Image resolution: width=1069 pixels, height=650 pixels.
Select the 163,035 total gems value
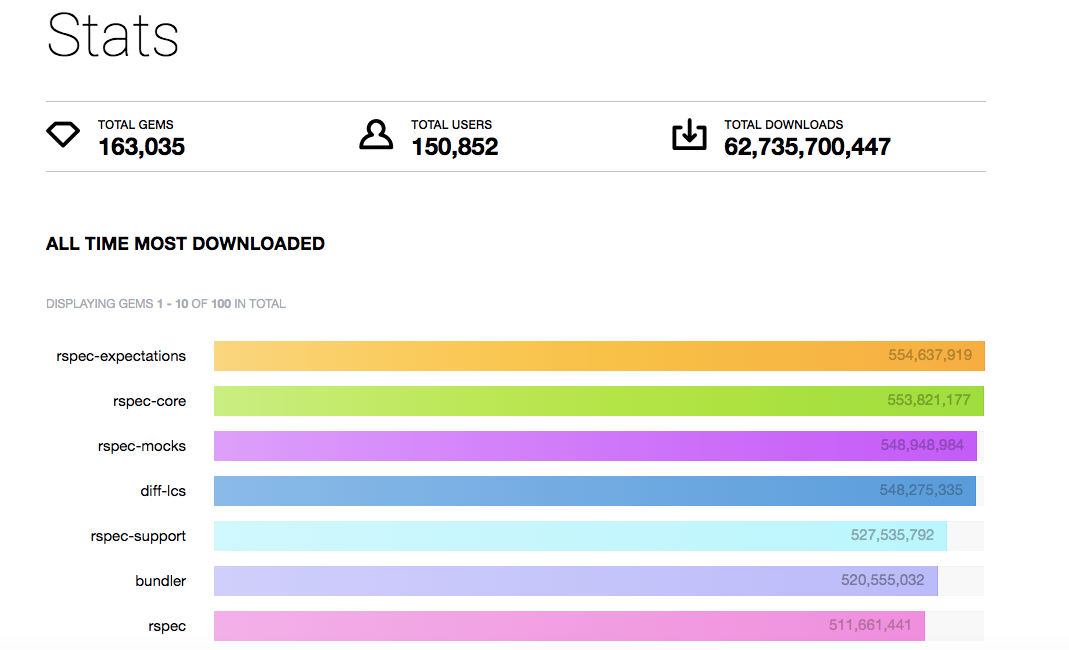(141, 147)
